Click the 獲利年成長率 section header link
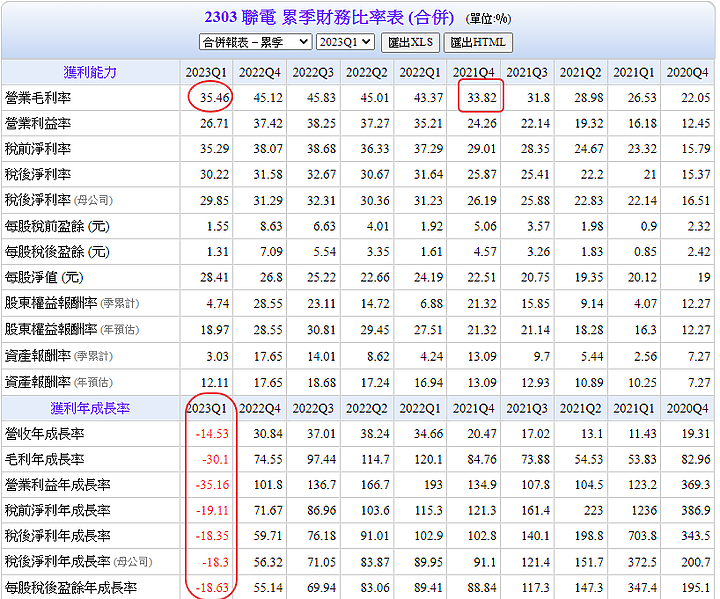720x599 pixels. pyautogui.click(x=90, y=408)
